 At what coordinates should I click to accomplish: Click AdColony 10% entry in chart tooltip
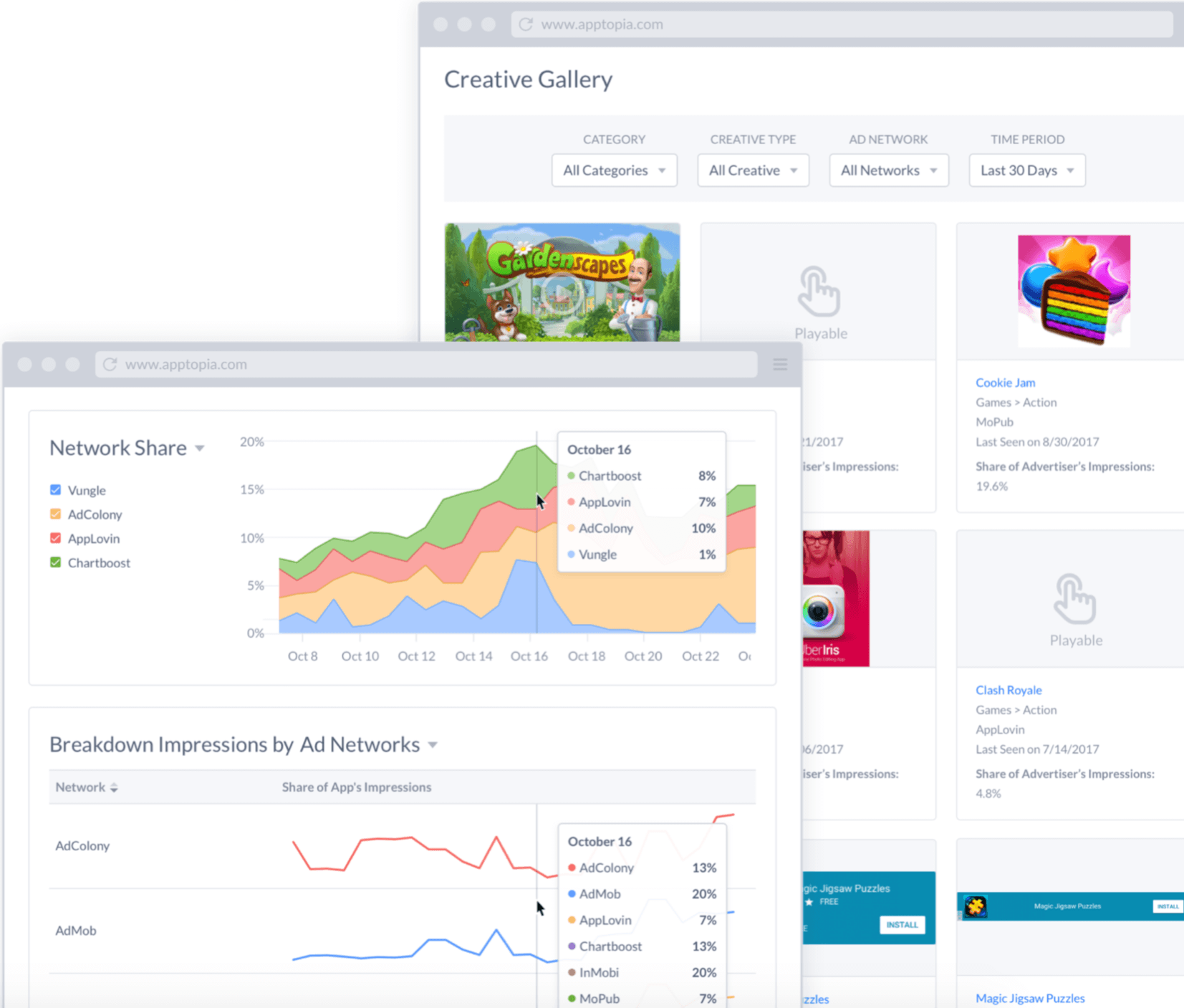point(641,529)
